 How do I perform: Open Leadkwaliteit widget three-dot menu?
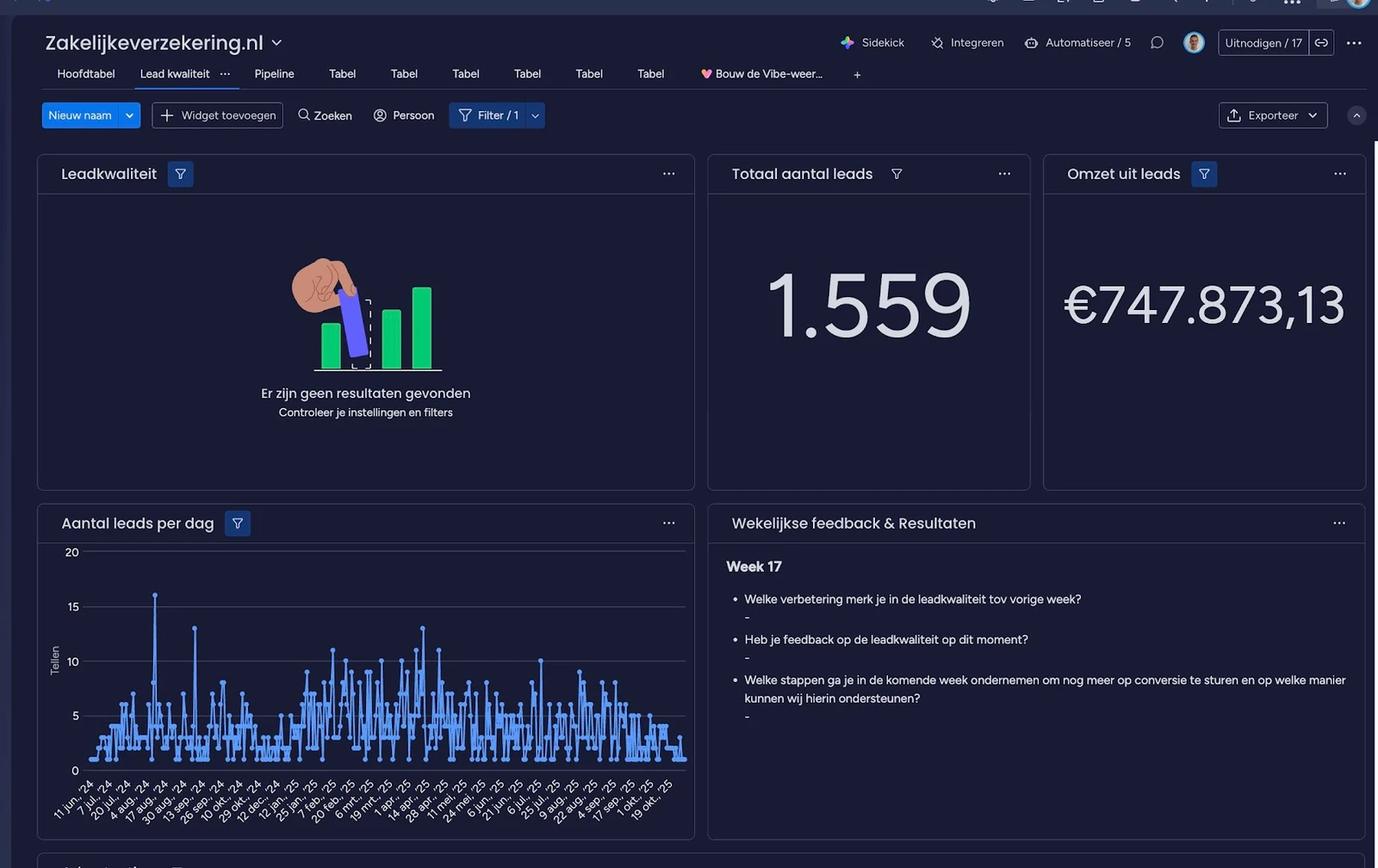pyautogui.click(x=669, y=174)
